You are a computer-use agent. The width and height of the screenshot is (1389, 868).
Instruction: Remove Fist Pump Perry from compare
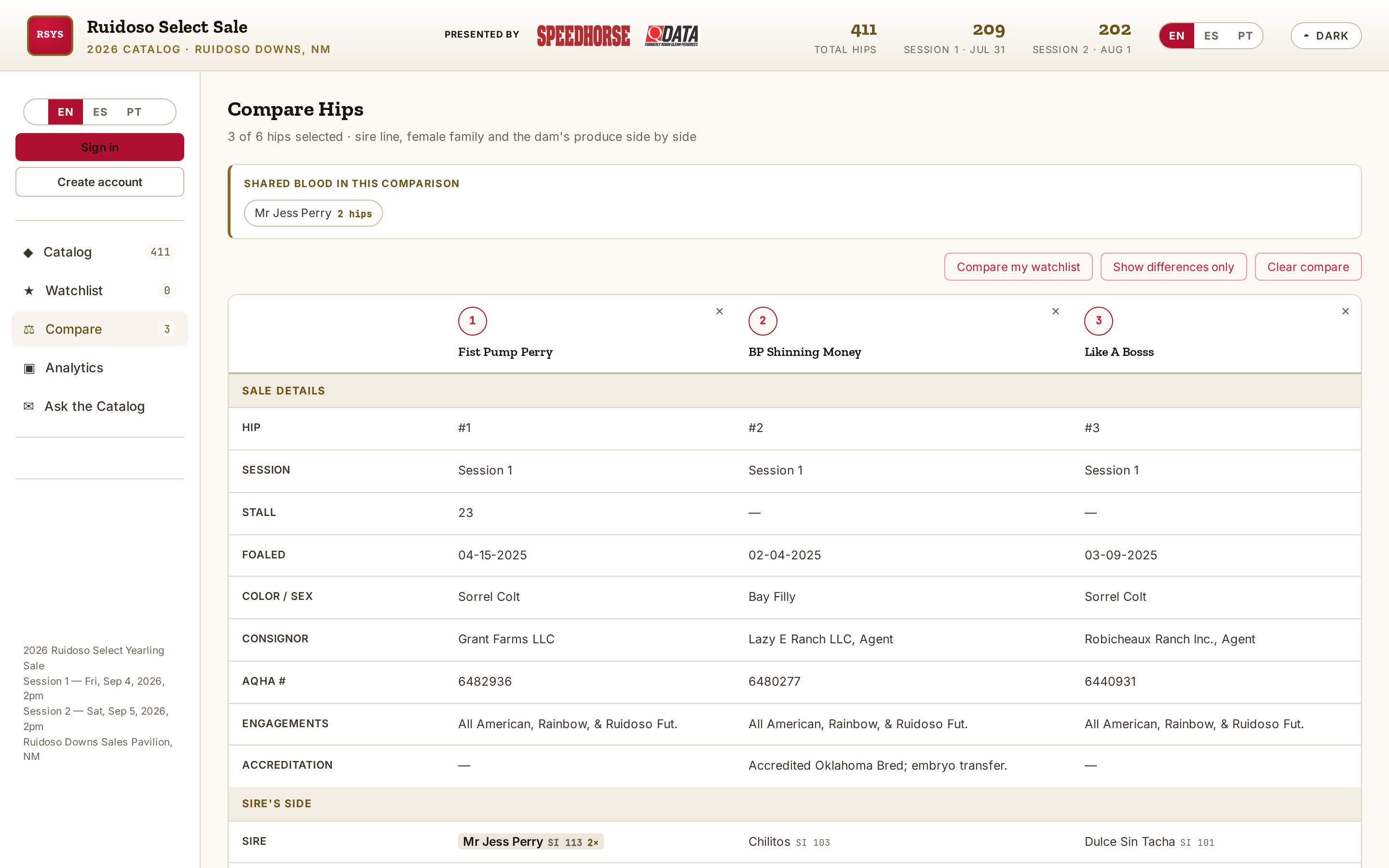719,311
